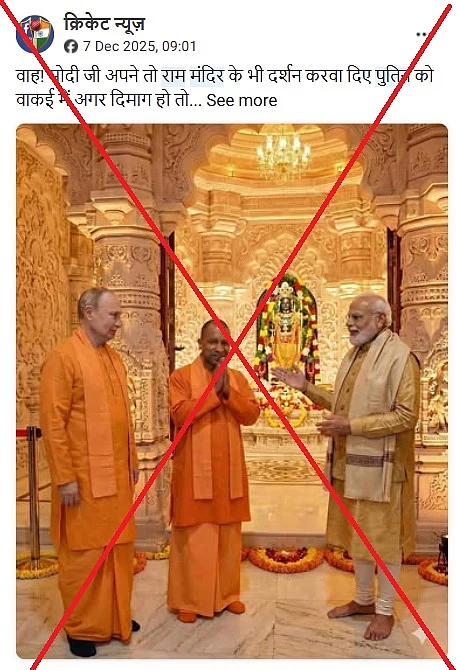Click the red rope stanchion in the photo

pyautogui.click(x=31, y=498)
